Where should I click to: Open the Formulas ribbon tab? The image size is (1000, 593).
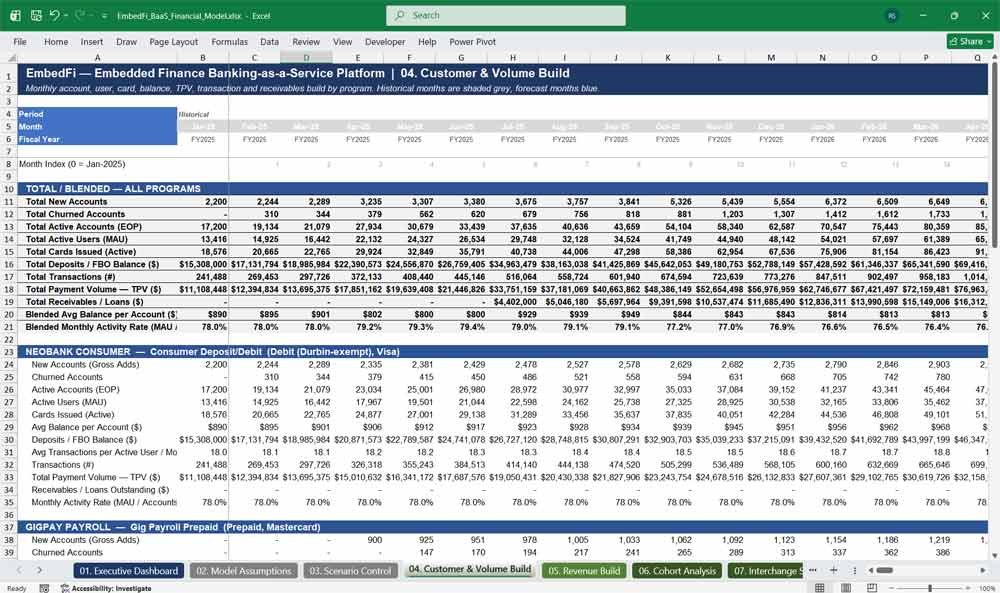[230, 41]
